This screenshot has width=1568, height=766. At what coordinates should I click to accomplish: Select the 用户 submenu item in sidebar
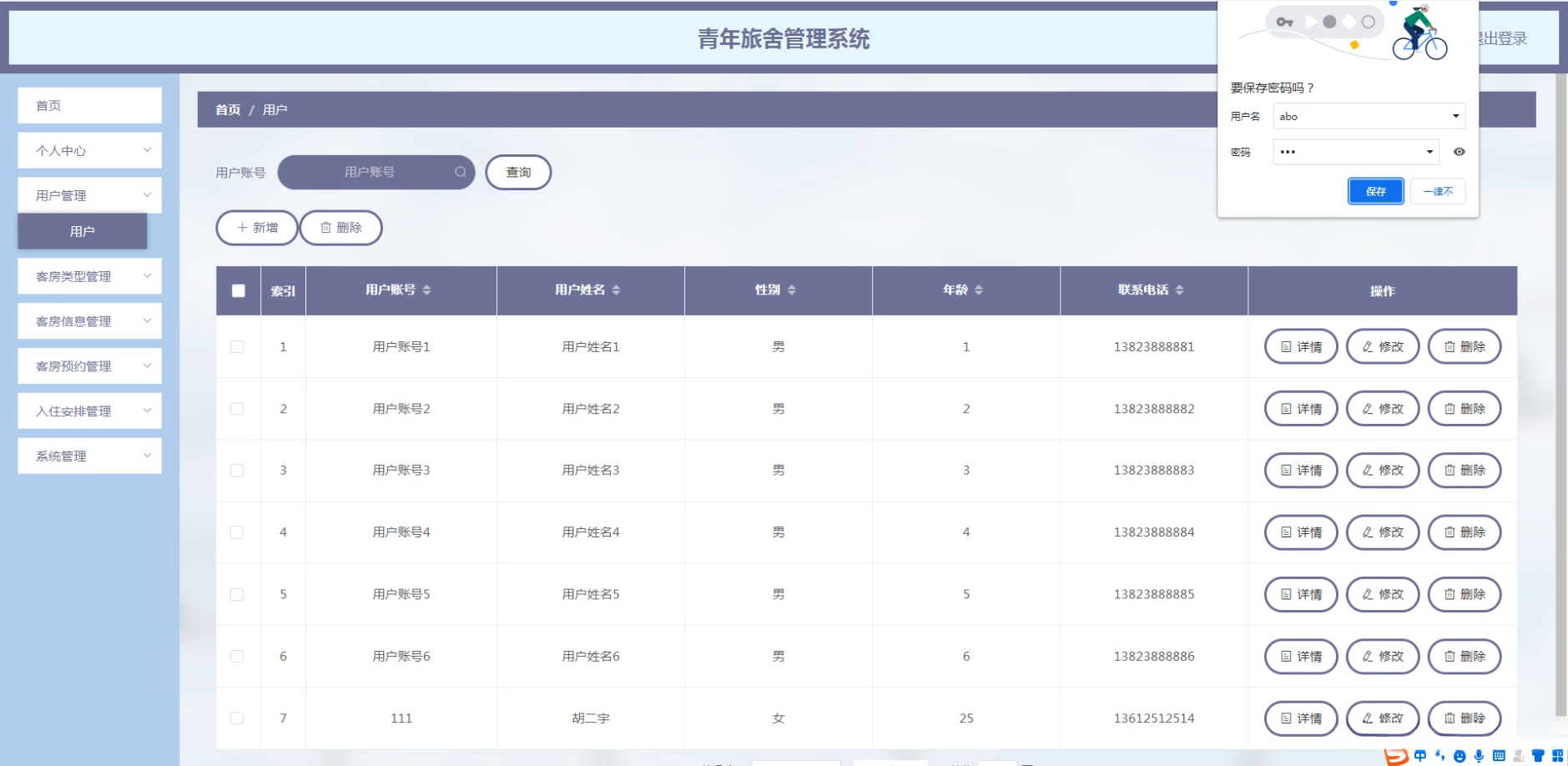[83, 231]
